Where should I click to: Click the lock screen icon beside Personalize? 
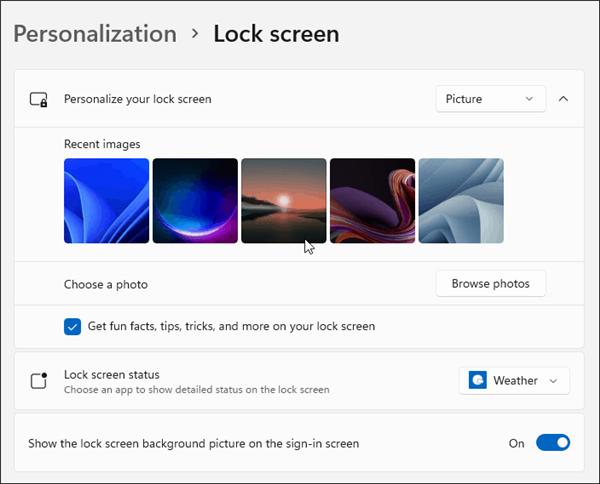pyautogui.click(x=38, y=99)
